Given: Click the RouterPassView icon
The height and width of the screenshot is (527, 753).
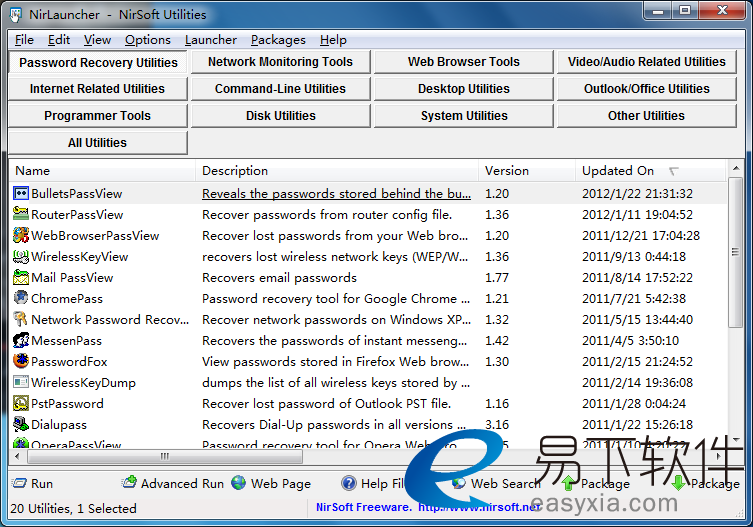Looking at the screenshot, I should tap(21, 214).
